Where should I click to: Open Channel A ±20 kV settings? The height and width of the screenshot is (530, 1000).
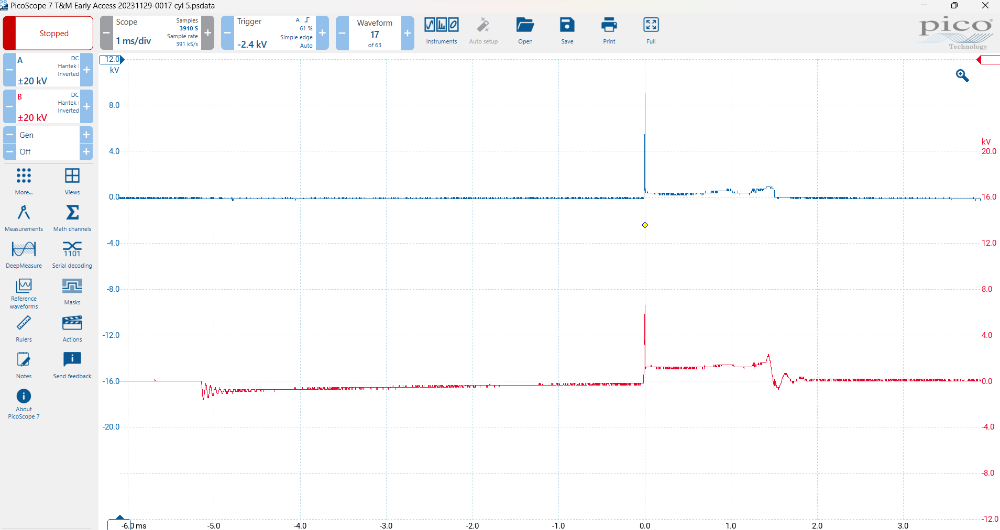pos(48,70)
